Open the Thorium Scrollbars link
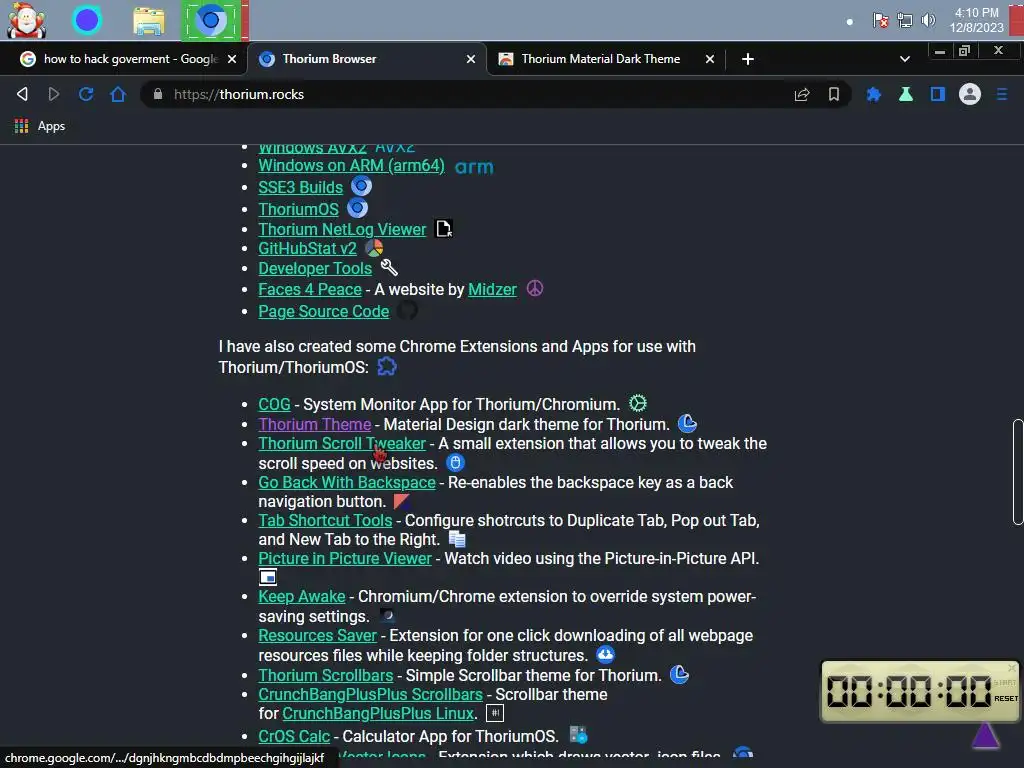The image size is (1024, 768). (x=326, y=675)
